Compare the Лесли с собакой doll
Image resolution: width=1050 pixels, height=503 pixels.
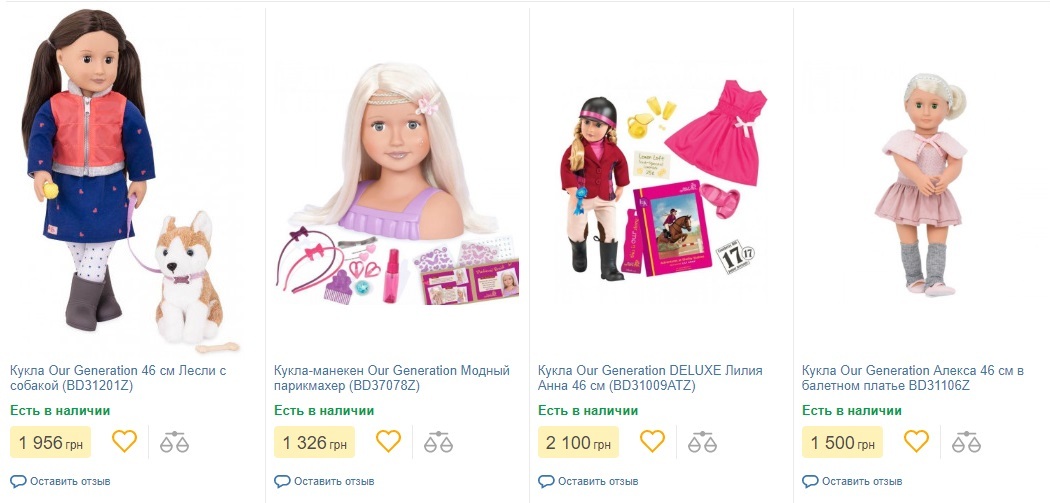point(174,442)
